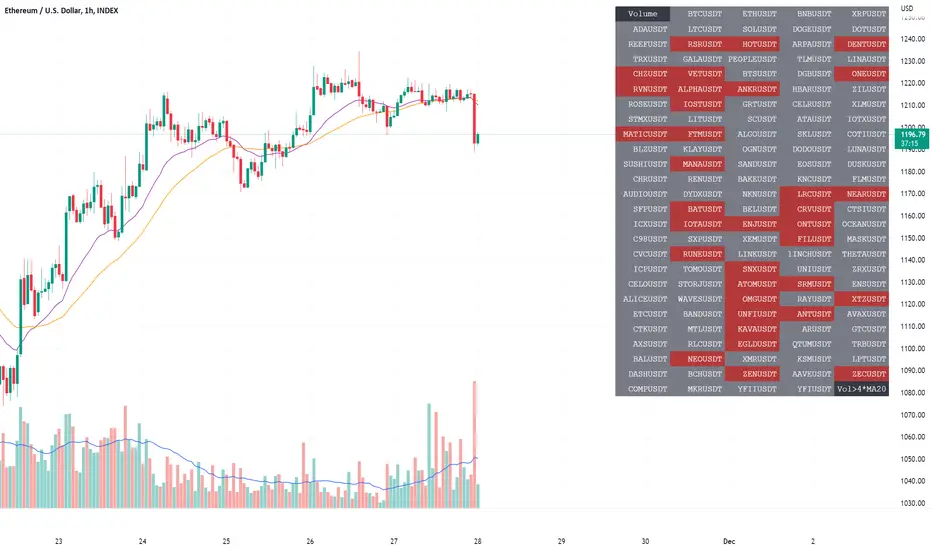Click the ATOMUSDT red cell
This screenshot has height=550, width=932.
[752, 284]
